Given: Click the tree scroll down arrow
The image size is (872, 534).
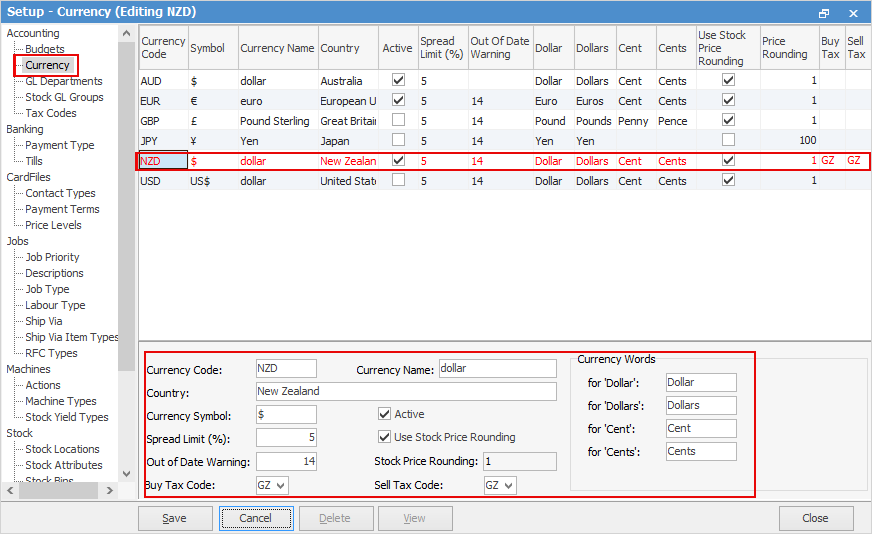Looking at the screenshot, I should tap(126, 474).
